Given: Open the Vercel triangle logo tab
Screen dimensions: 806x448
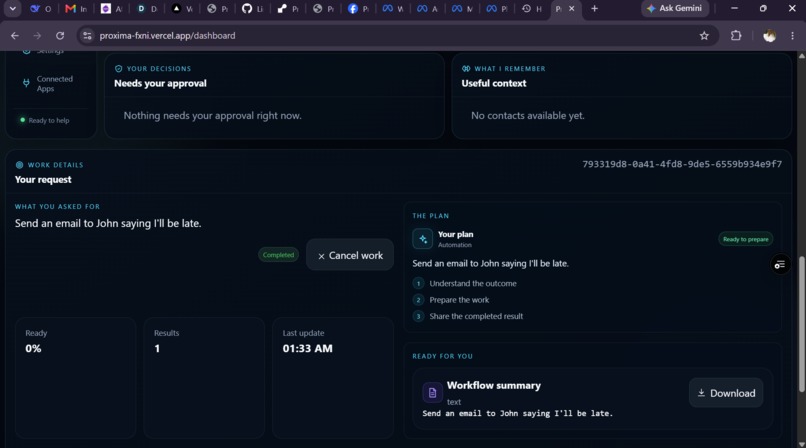Looking at the screenshot, I should click(x=182, y=9).
